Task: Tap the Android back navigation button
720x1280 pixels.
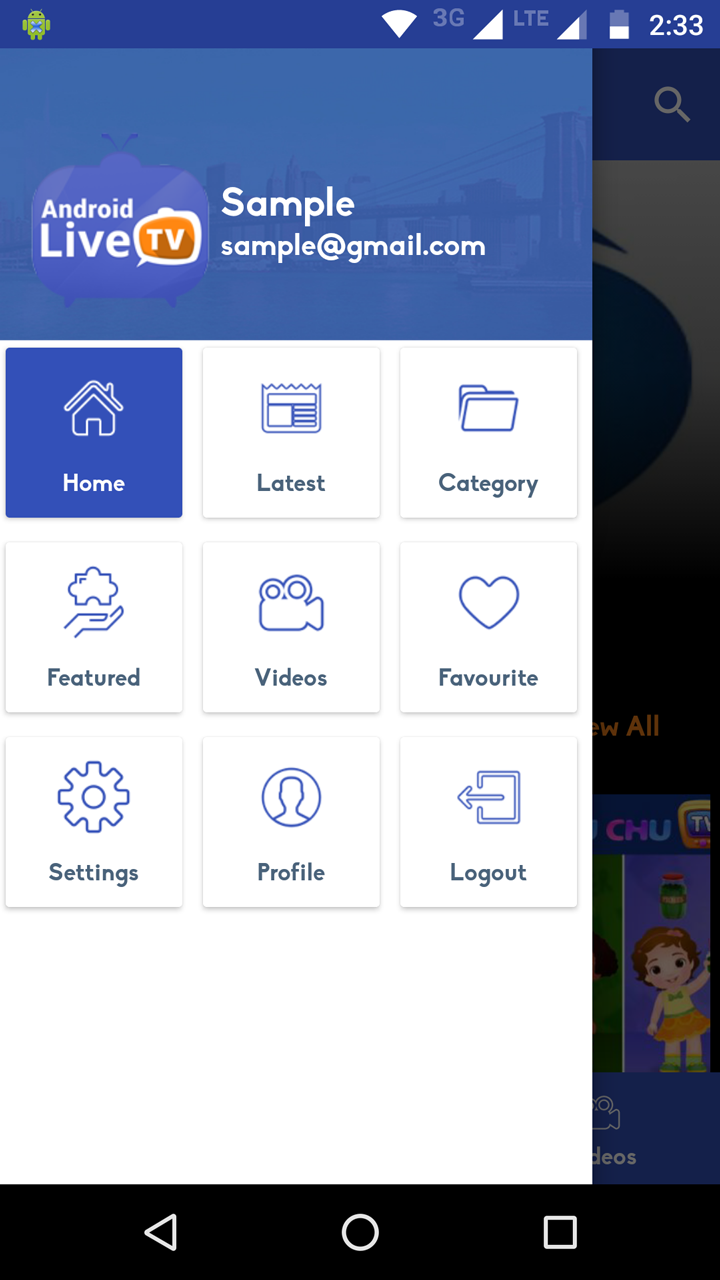Action: [160, 1232]
